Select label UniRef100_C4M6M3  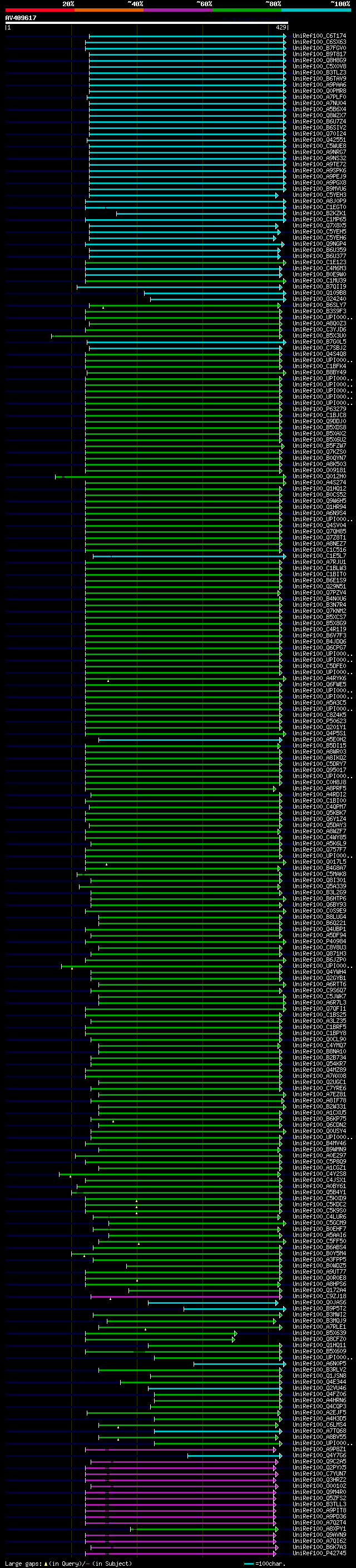click(x=319, y=269)
